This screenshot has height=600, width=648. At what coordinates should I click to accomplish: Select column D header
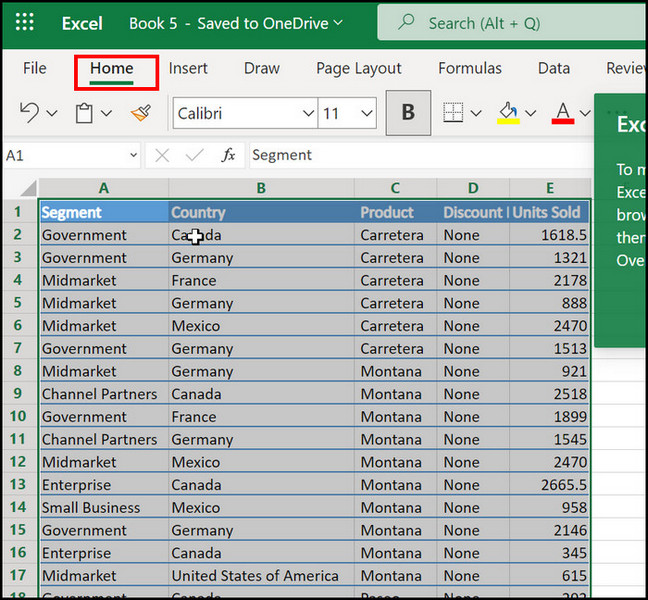473,188
